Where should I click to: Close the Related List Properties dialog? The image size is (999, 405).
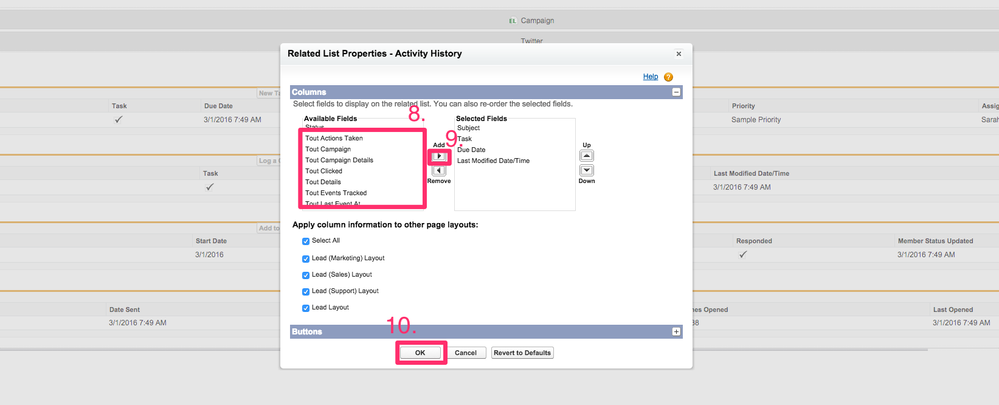click(678, 54)
